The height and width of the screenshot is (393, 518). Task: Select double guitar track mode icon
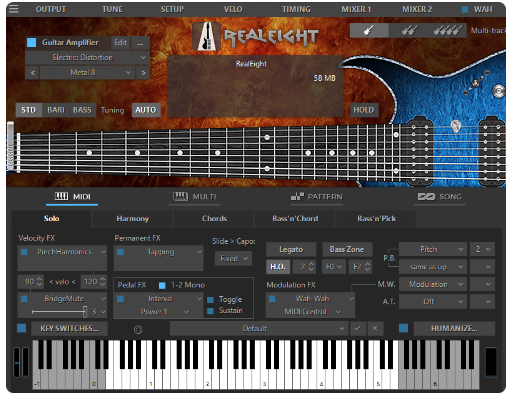tap(409, 31)
